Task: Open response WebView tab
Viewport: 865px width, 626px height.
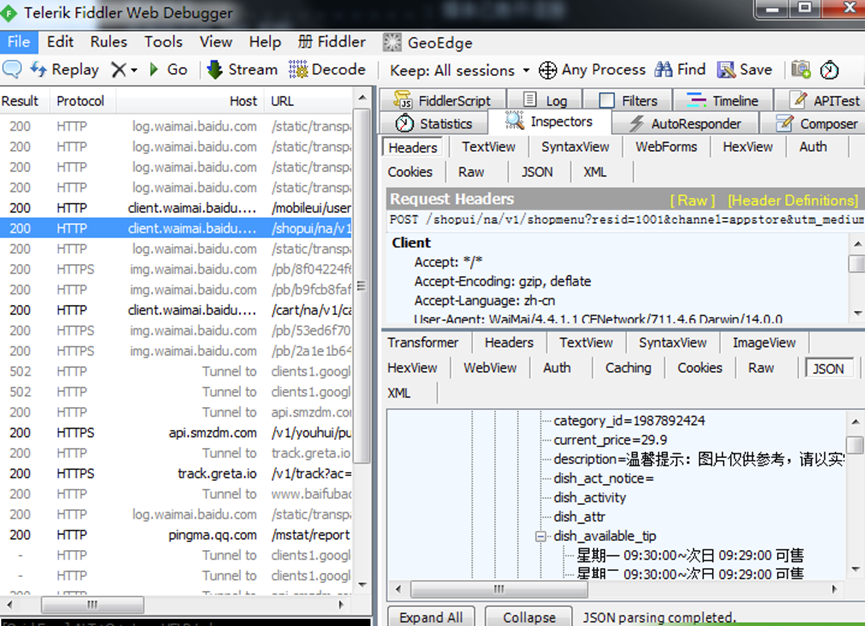Action: (x=490, y=368)
